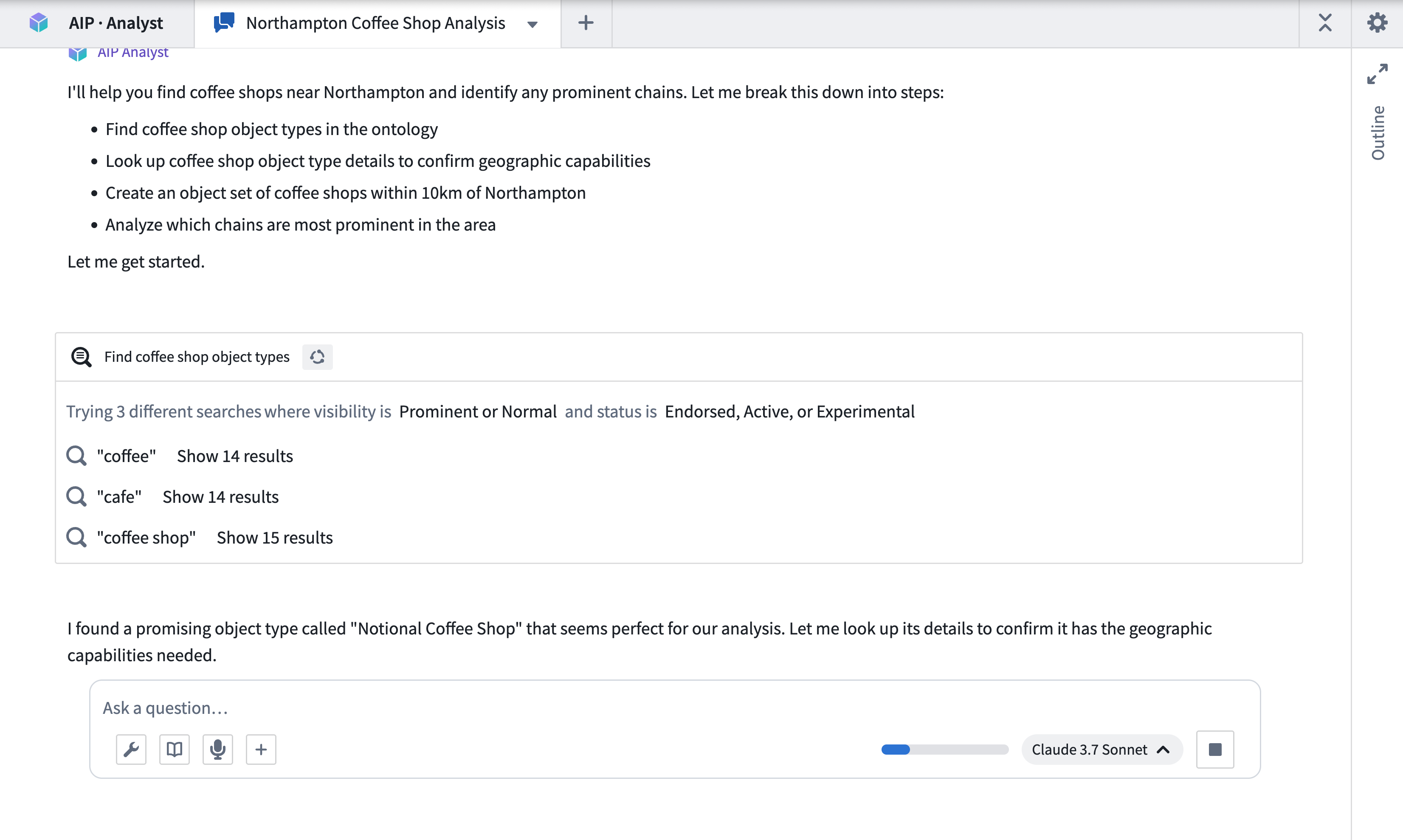Open the Outline side panel
The height and width of the screenshot is (840, 1403).
1378,131
